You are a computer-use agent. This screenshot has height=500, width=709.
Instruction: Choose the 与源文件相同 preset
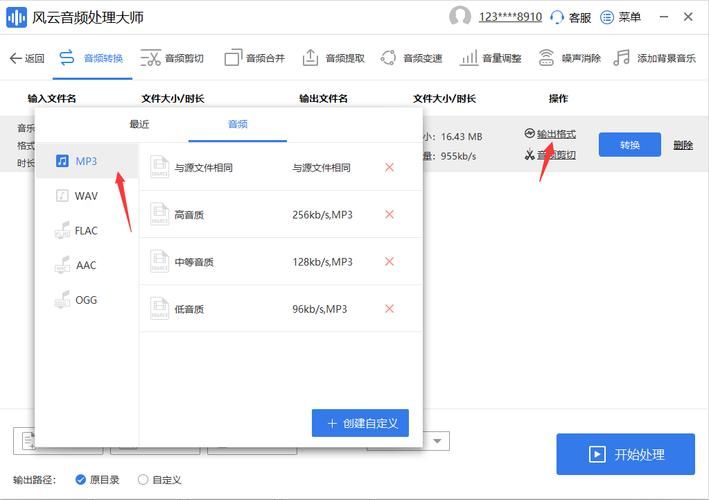[281, 167]
